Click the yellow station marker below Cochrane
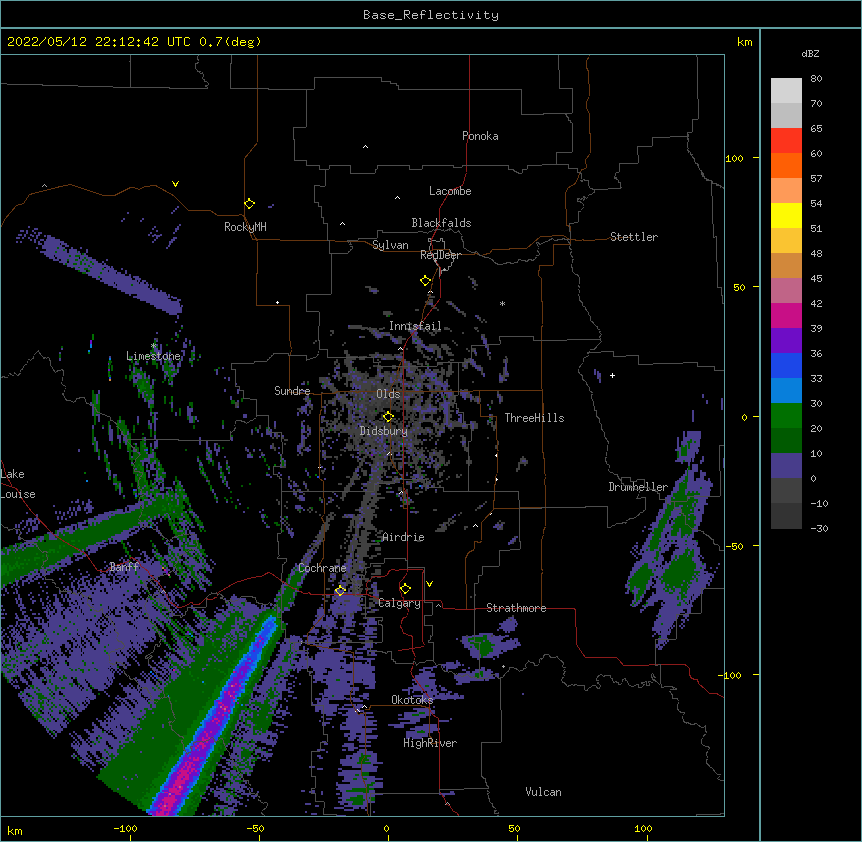Viewport: 862px width, 842px height. click(x=340, y=591)
